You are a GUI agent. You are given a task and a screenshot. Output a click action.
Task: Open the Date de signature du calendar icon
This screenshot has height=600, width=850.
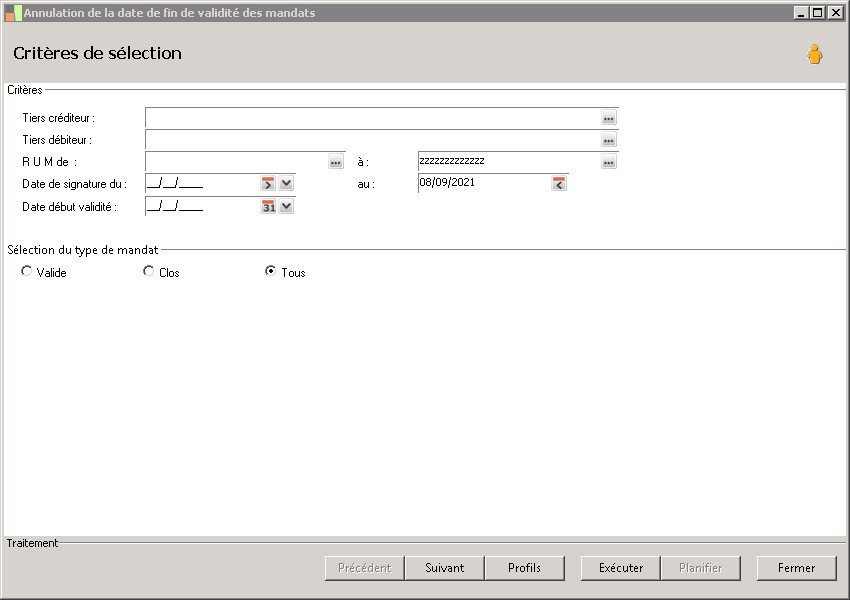coord(268,184)
